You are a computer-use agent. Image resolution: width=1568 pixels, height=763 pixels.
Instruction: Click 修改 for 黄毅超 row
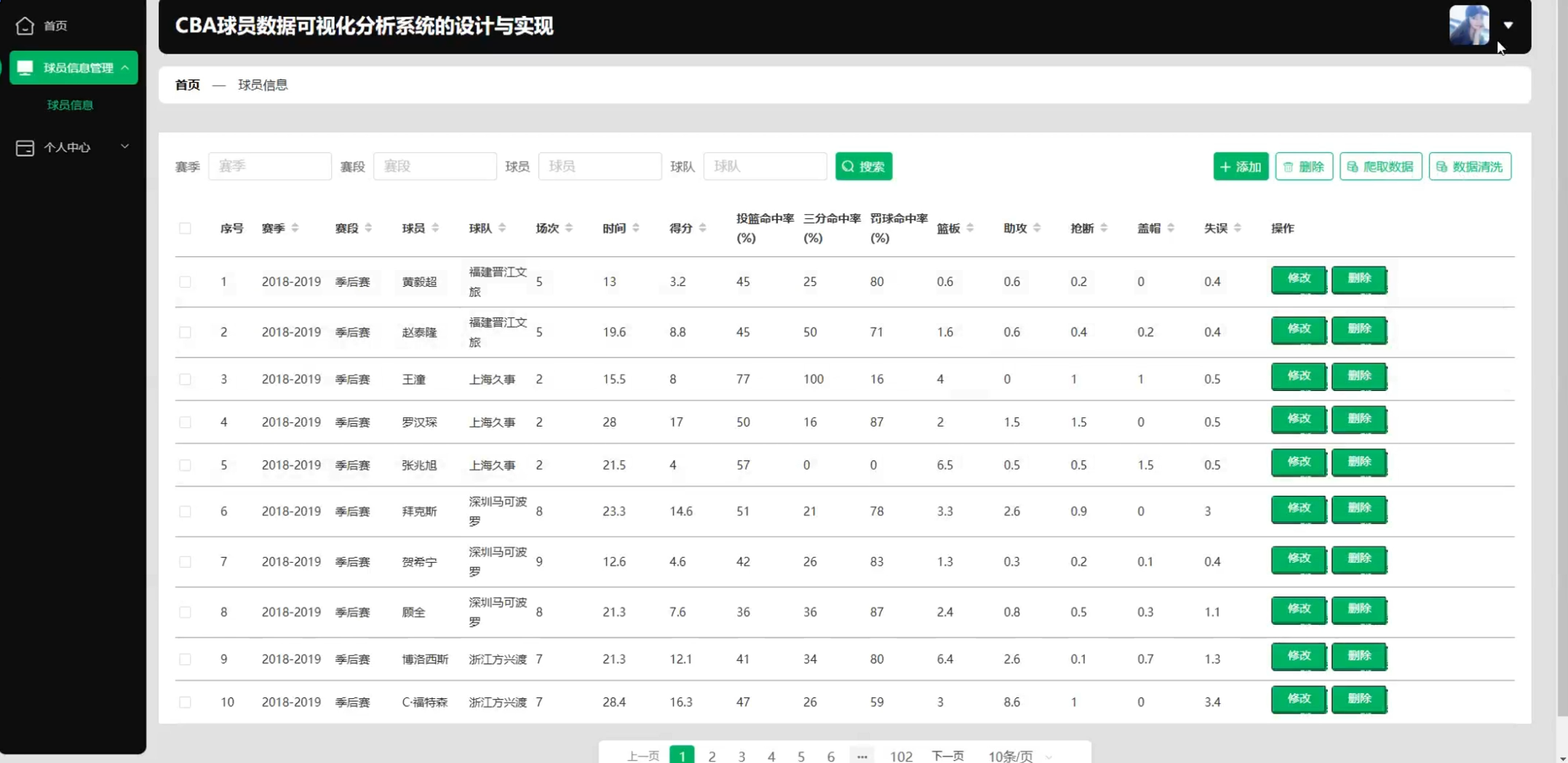(1299, 280)
